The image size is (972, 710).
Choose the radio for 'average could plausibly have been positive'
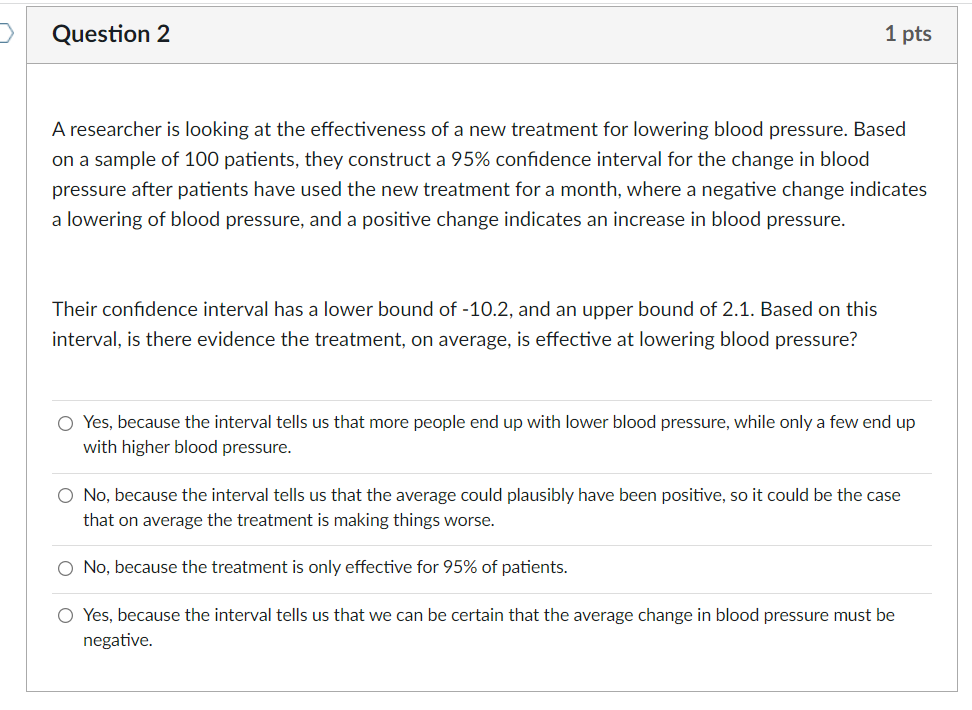65,496
